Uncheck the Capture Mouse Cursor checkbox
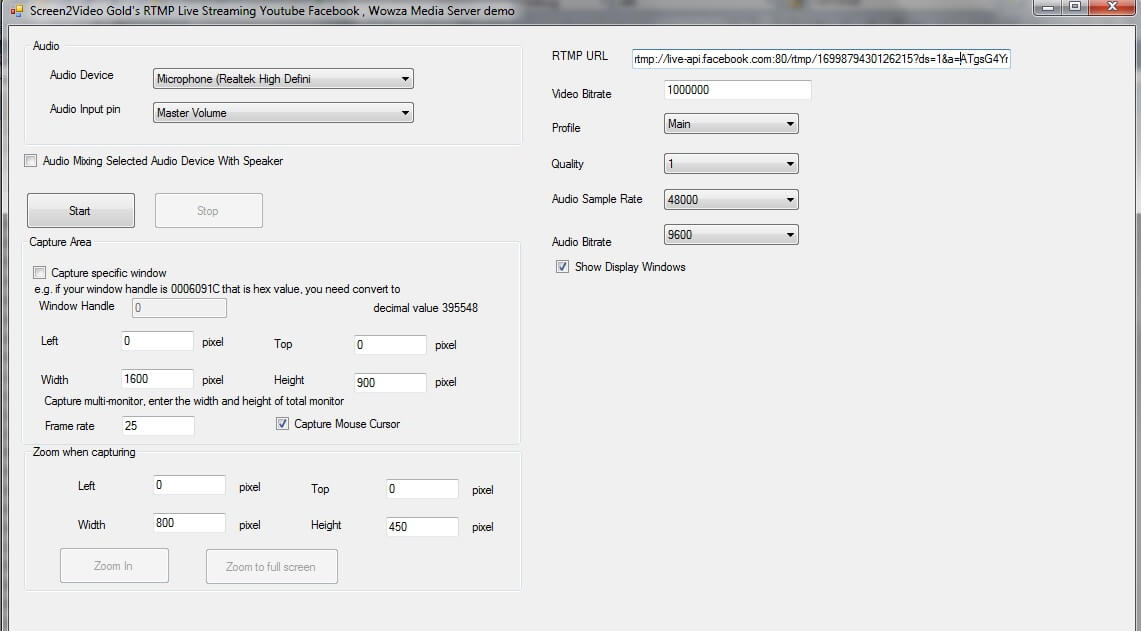Image resolution: width=1141 pixels, height=631 pixels. [x=283, y=424]
